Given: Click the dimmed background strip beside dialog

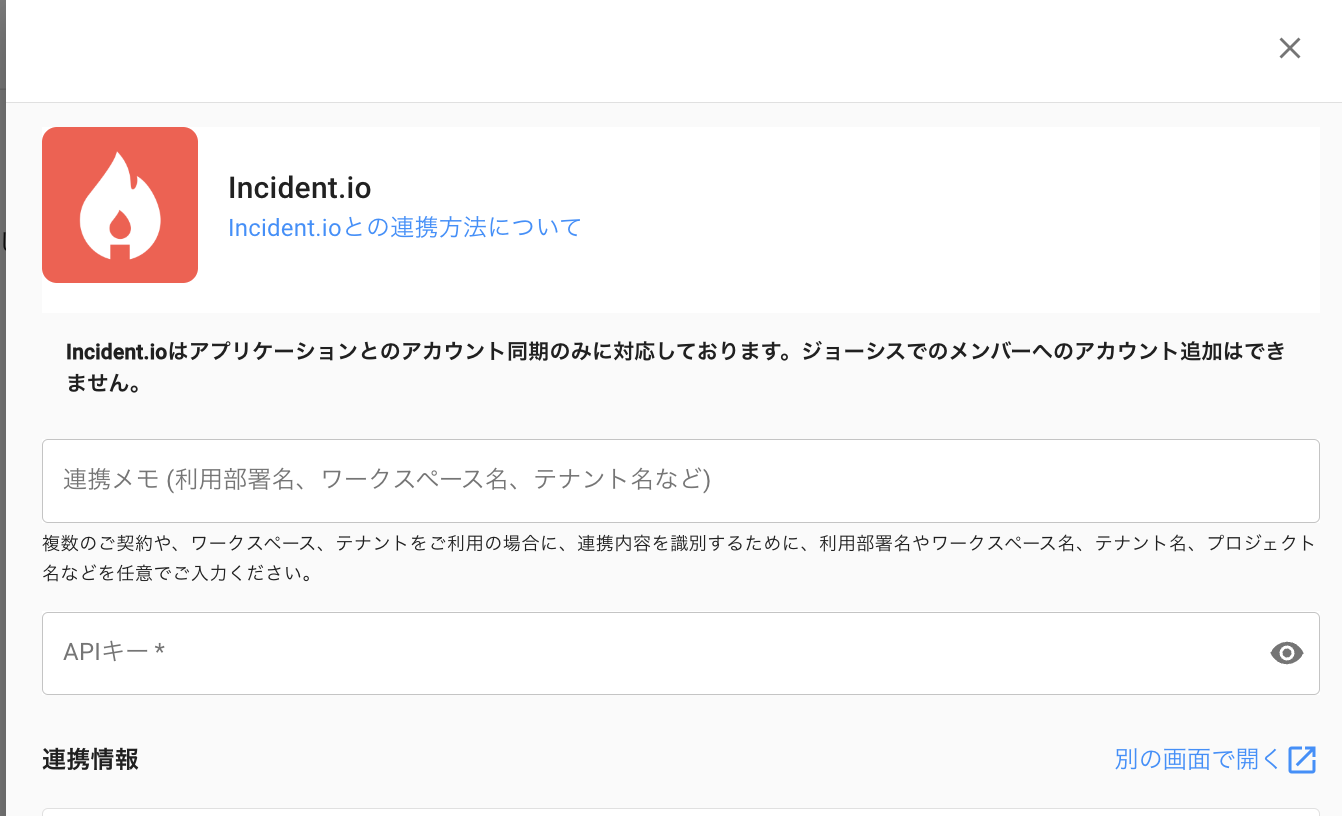Looking at the screenshot, I should pyautogui.click(x=2, y=400).
